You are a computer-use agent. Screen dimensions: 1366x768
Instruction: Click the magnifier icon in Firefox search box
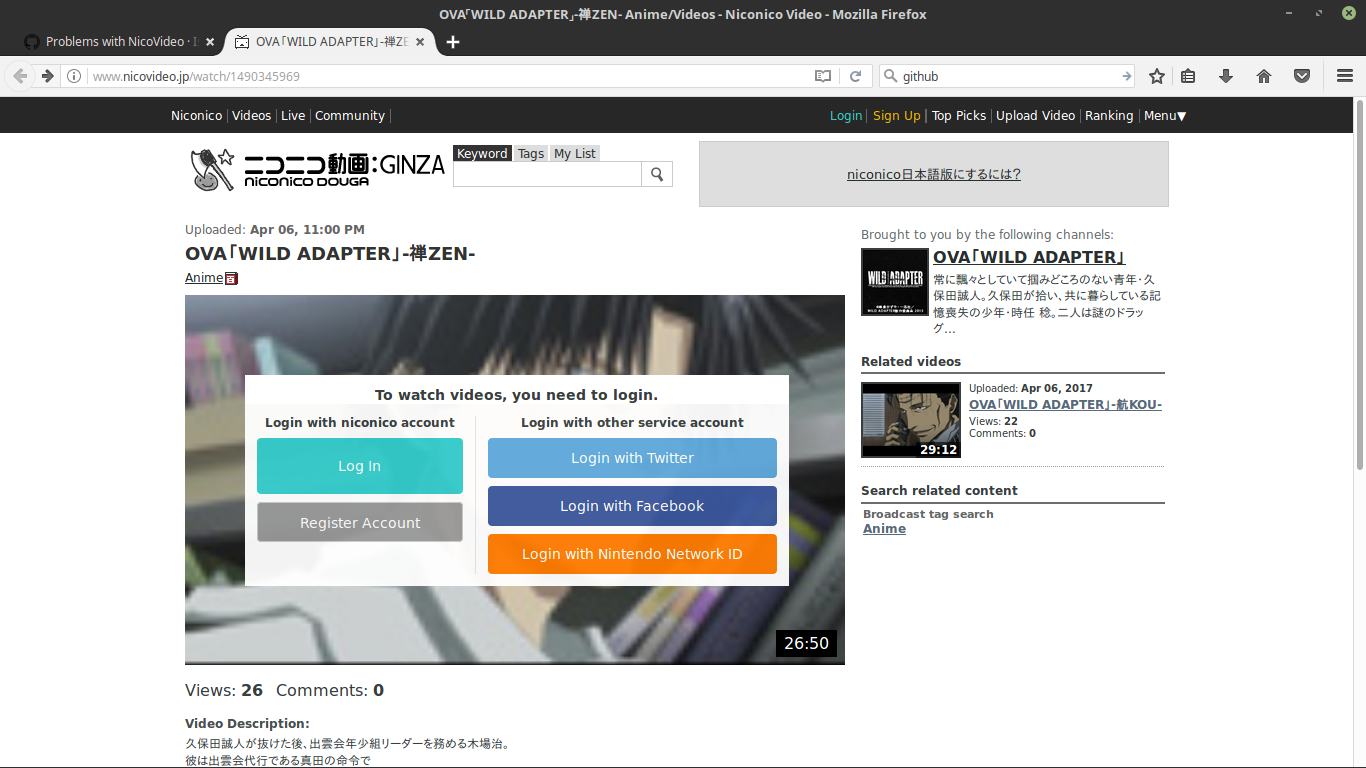(x=890, y=76)
